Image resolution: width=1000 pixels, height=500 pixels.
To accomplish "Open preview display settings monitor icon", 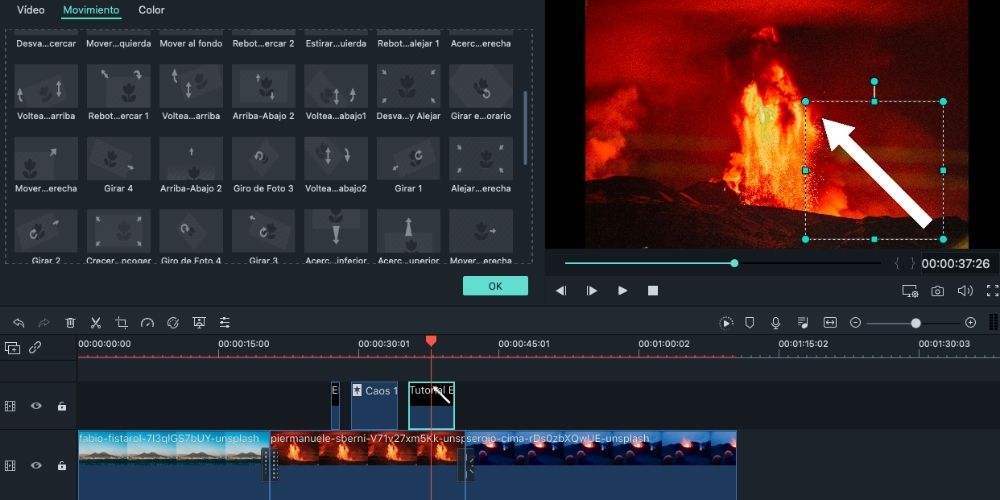I will pos(909,291).
